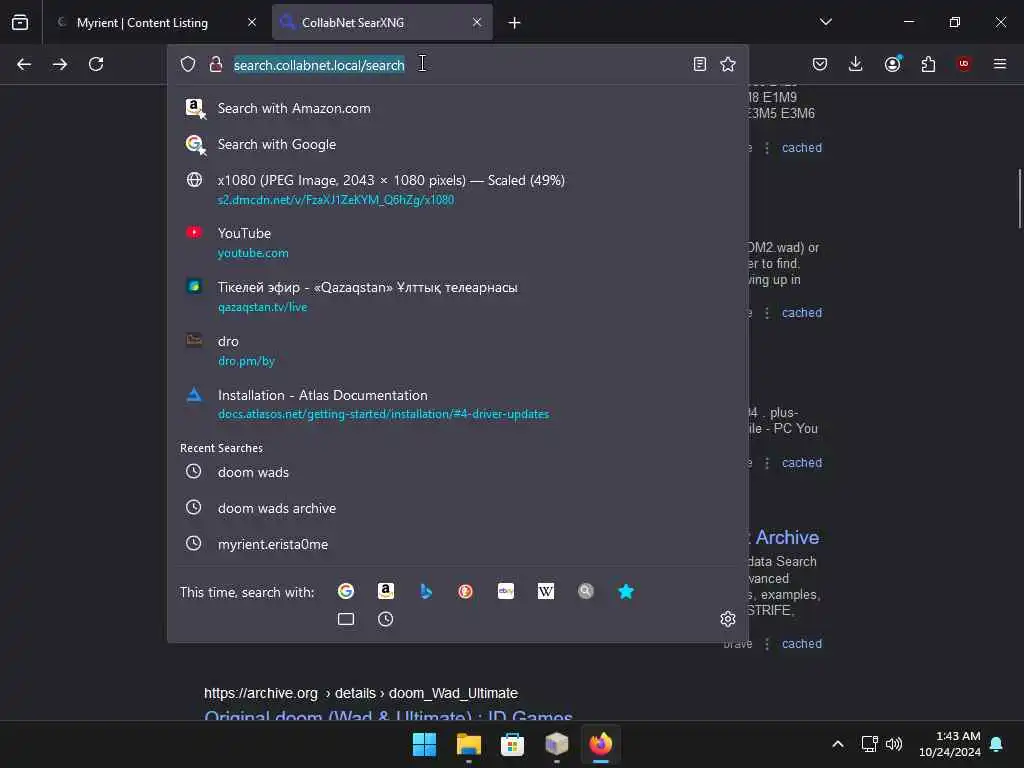Toggle reader view
This screenshot has height=768, width=1024.
pyautogui.click(x=699, y=64)
